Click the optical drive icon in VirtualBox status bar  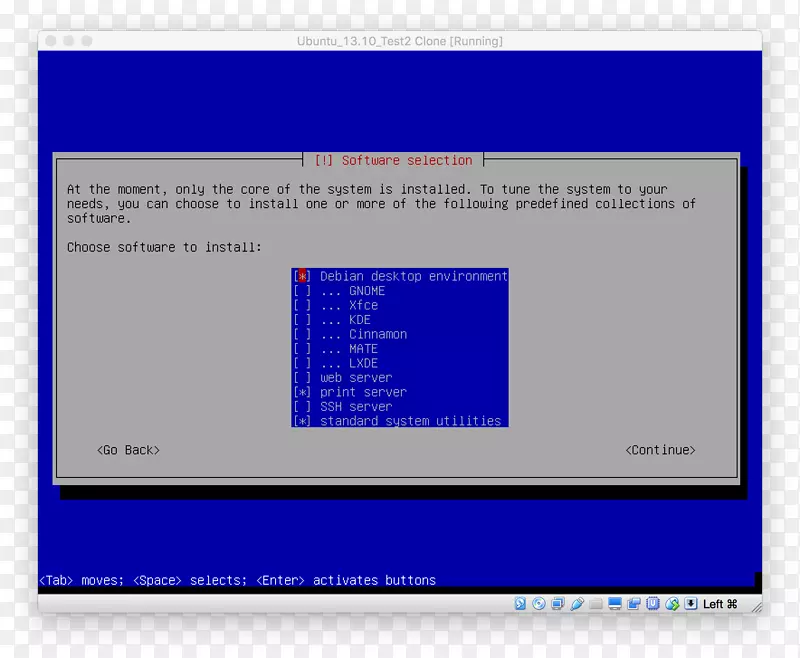(537, 604)
